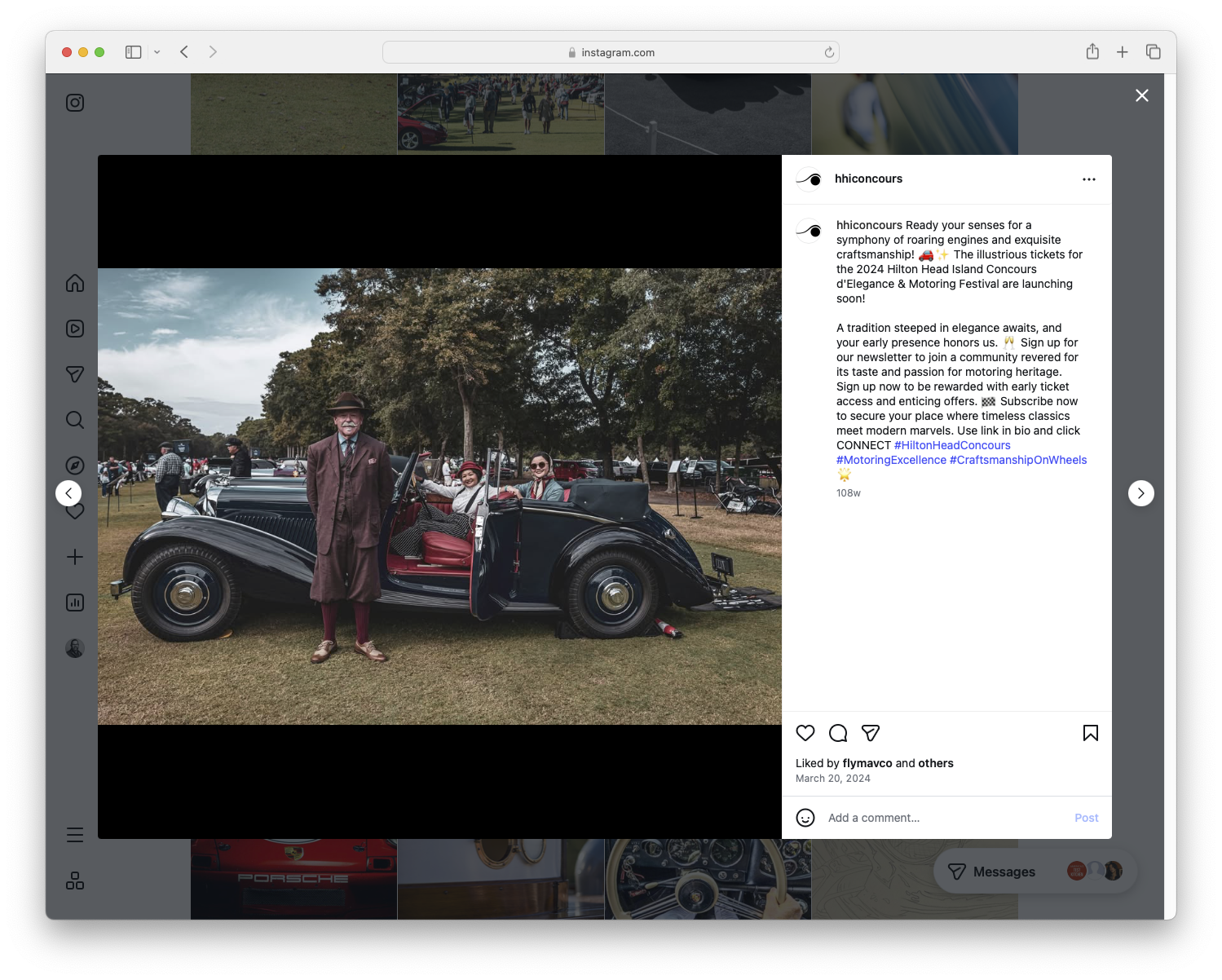Open the comments bubble on the post
Image resolution: width=1222 pixels, height=980 pixels.
click(838, 733)
